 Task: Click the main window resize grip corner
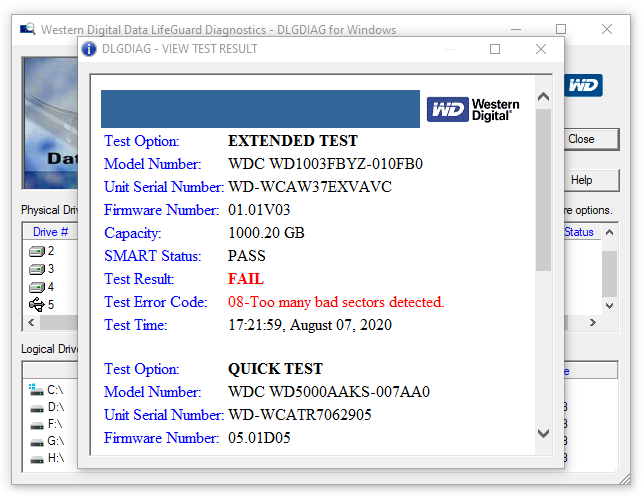pyautogui.click(x=624, y=478)
